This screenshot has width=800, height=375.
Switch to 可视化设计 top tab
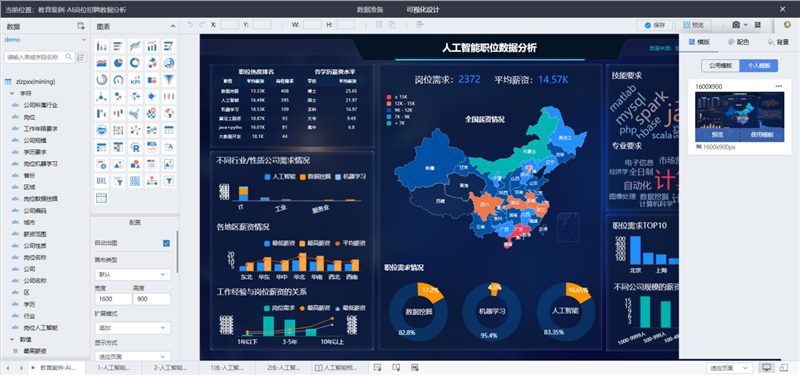[422, 10]
